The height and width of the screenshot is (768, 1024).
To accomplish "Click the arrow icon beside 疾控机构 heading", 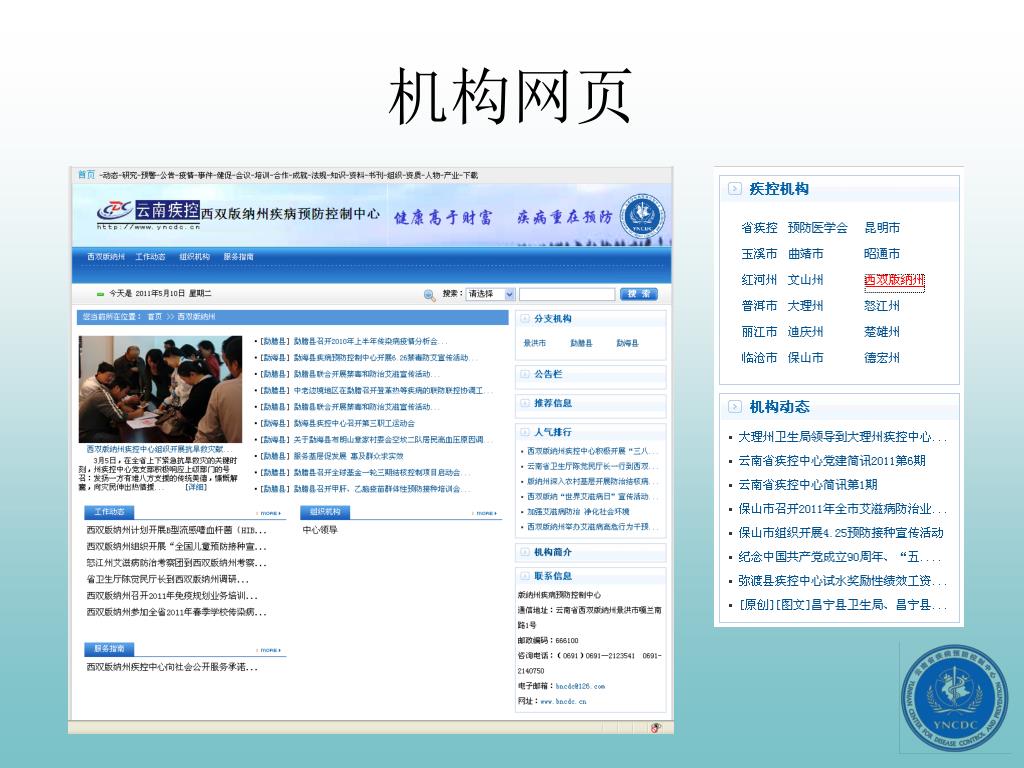I will (x=735, y=189).
